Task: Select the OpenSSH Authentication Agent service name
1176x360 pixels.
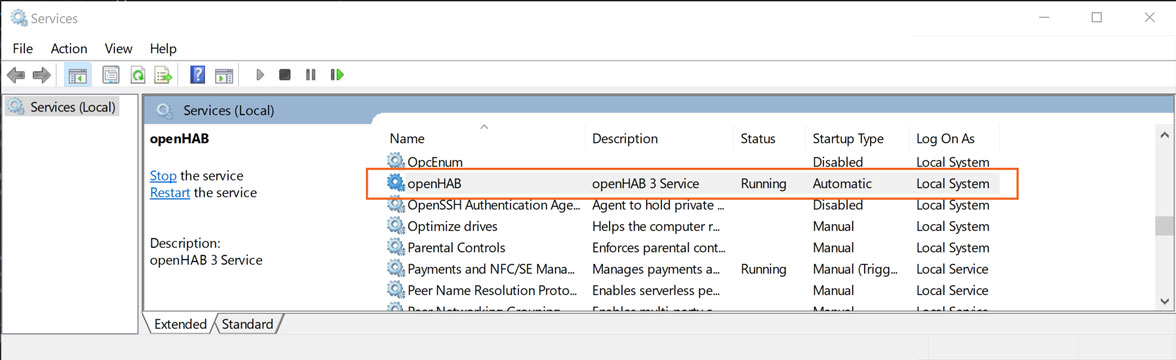Action: pos(494,205)
